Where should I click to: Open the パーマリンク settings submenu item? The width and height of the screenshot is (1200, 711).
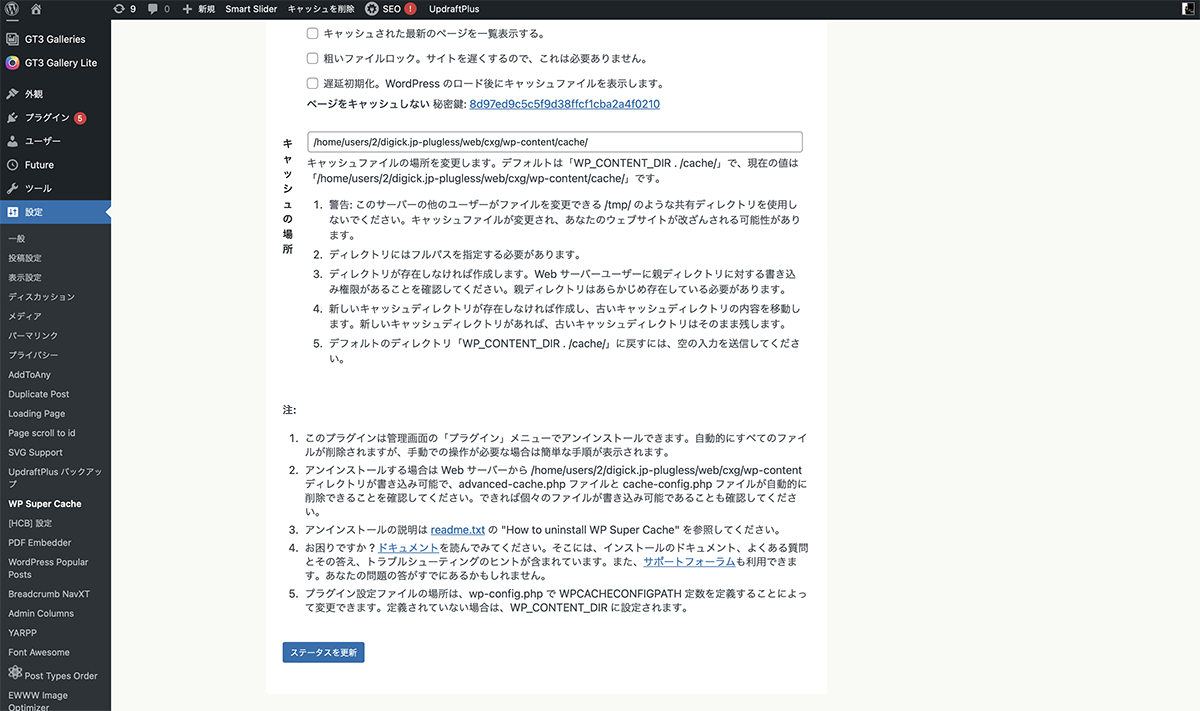33,336
